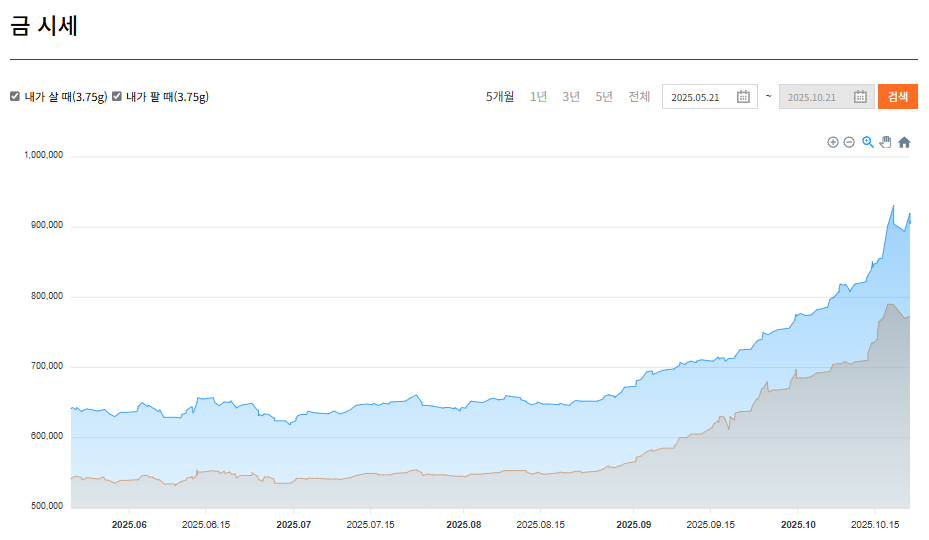The height and width of the screenshot is (540, 929).
Task: Click the zoom out minus icon
Action: (x=849, y=142)
